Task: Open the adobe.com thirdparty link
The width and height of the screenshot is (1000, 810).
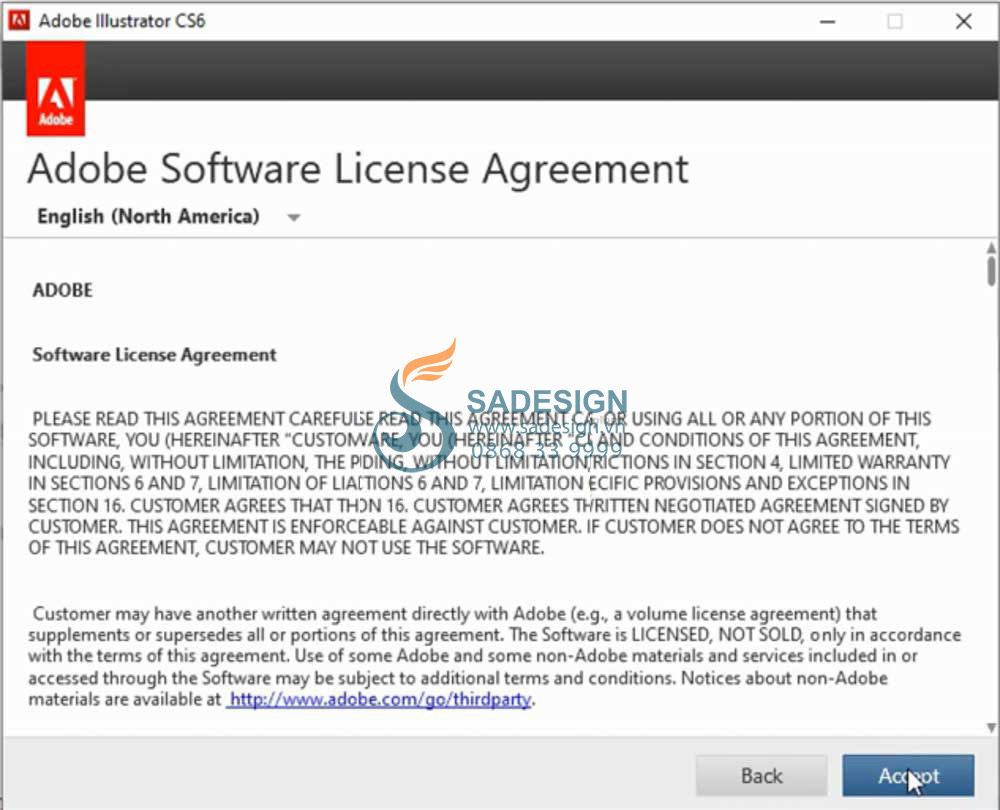Action: 380,700
